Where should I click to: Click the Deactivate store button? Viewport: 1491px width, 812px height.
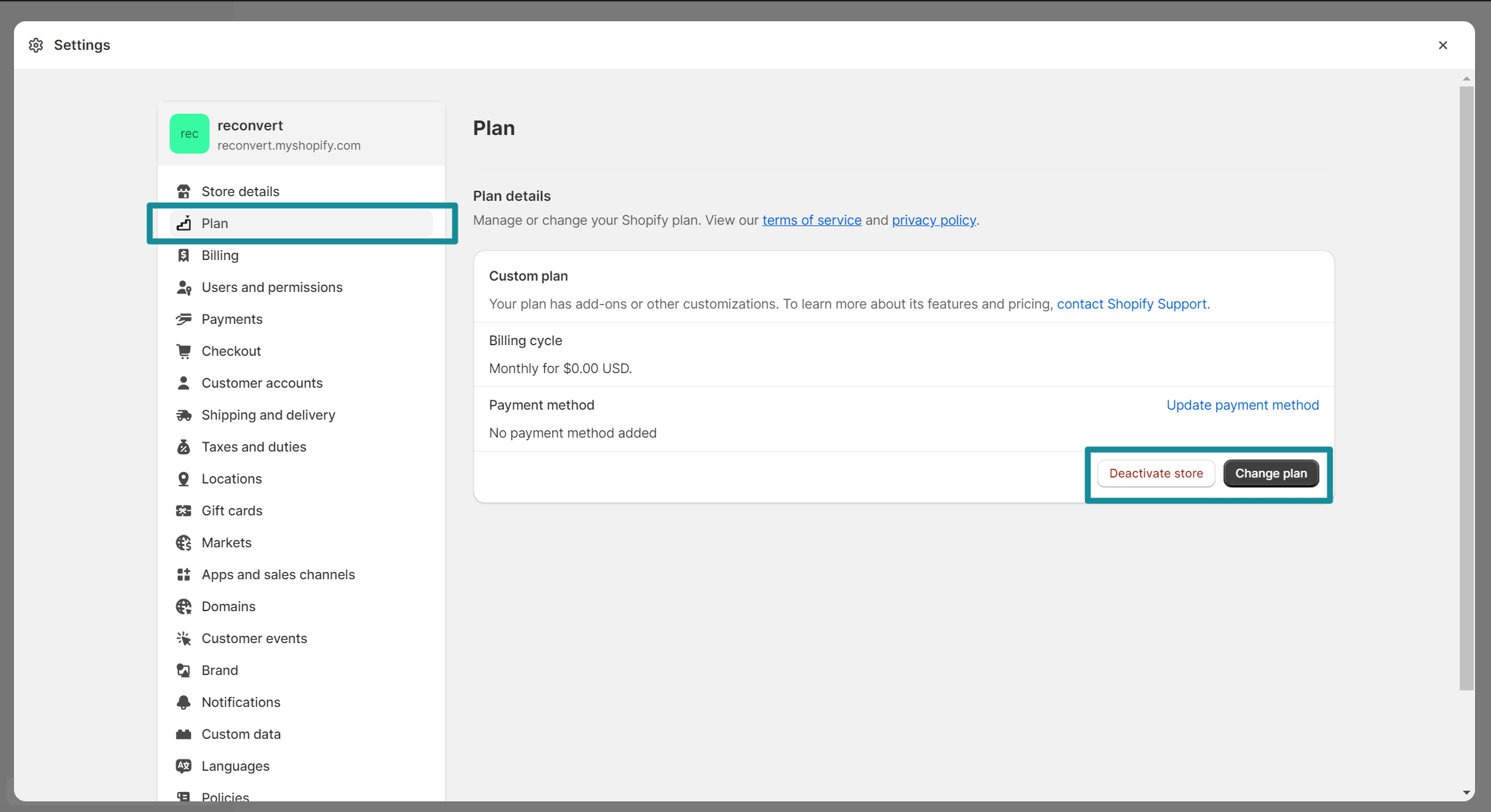pos(1156,473)
